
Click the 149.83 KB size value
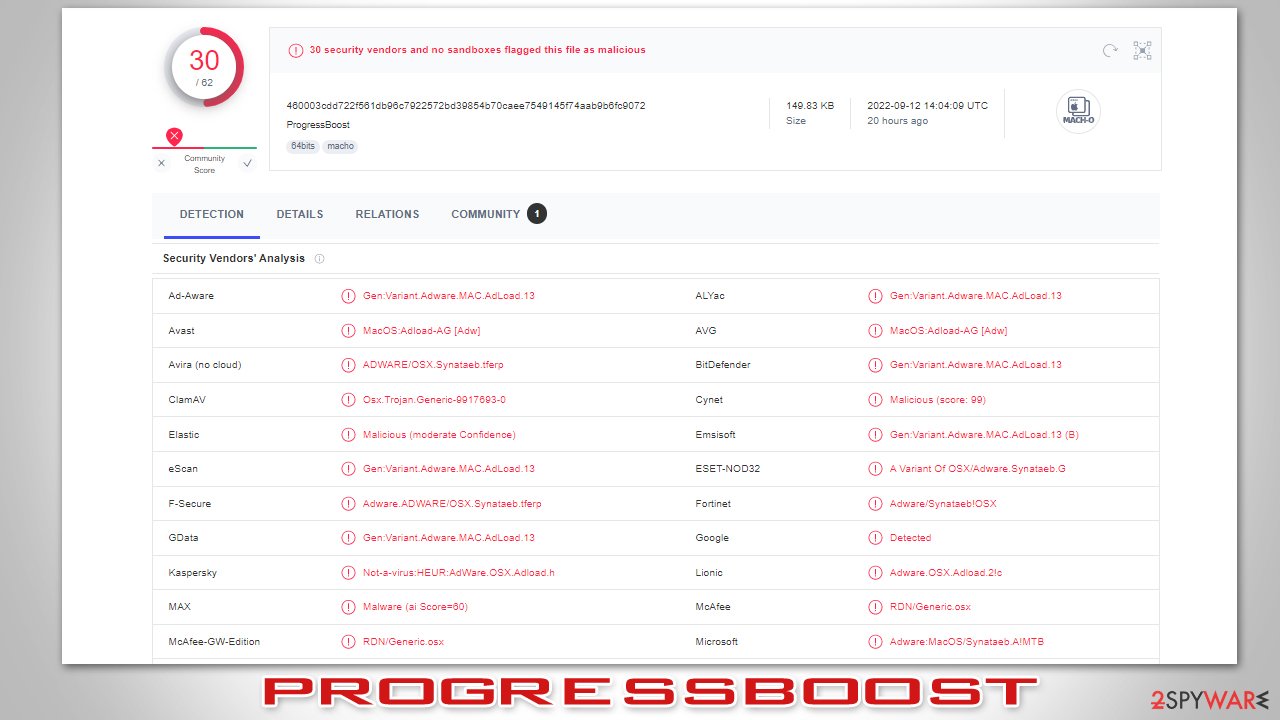(x=810, y=105)
